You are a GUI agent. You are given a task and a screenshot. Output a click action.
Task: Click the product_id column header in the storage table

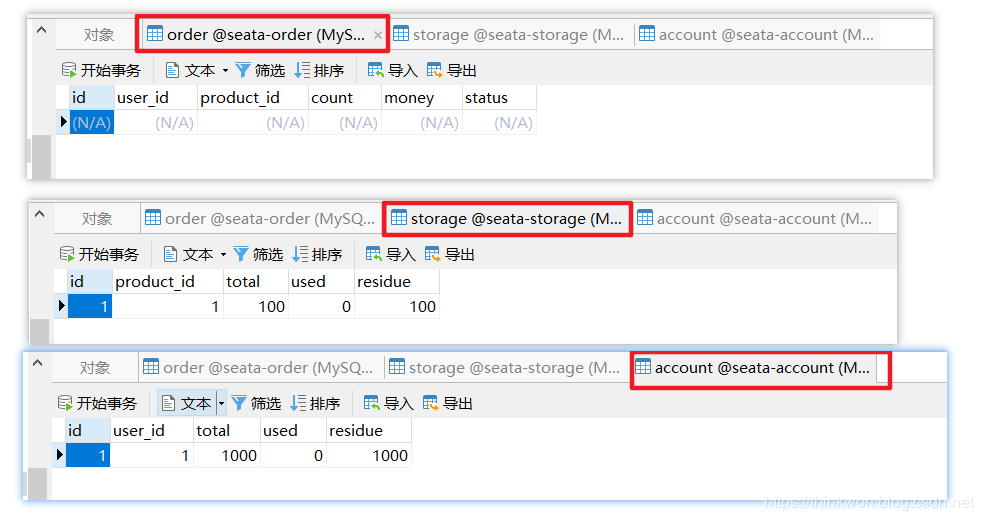point(155,282)
